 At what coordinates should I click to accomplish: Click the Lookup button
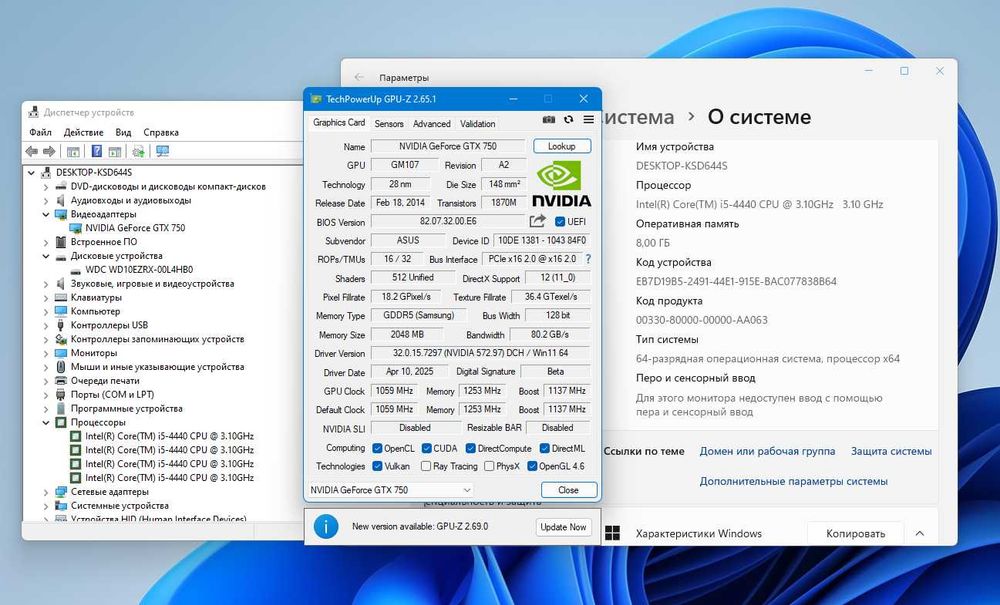pos(562,146)
